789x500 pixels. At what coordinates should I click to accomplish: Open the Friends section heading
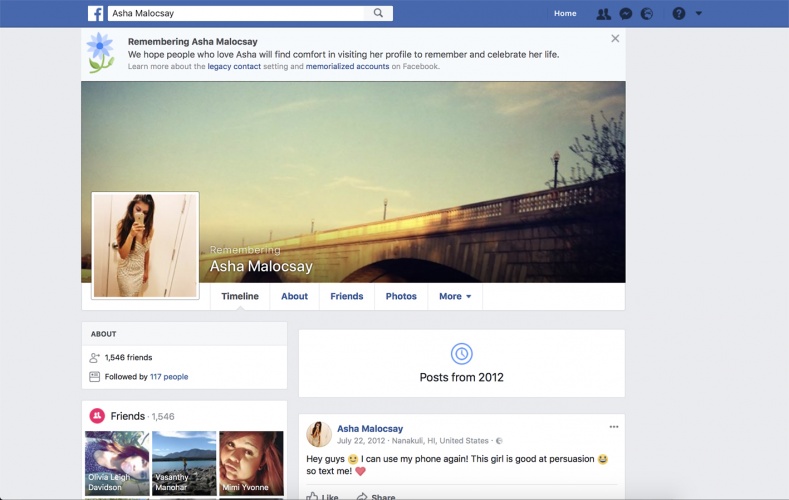pyautogui.click(x=128, y=416)
